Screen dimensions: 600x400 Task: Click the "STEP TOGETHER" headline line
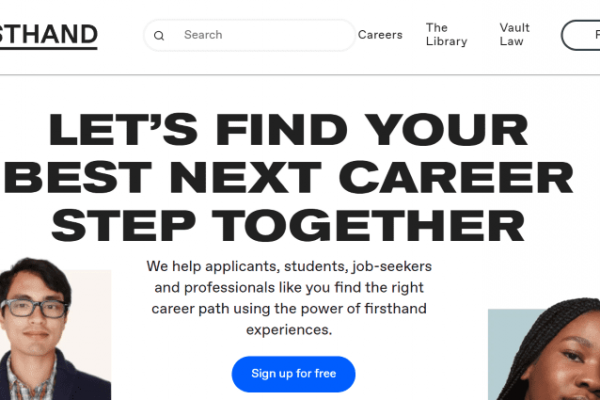point(288,226)
